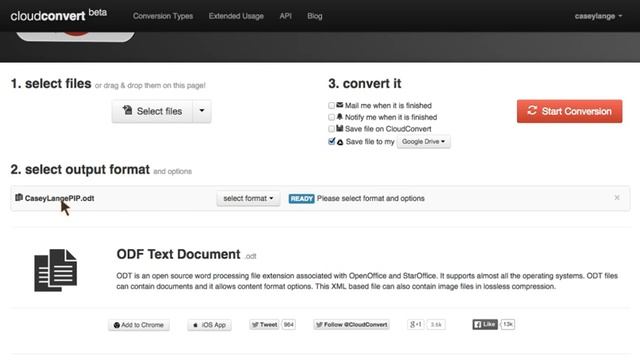Expand the Select files source arrow
Viewport: 640px width, 360px height.
pos(202,111)
